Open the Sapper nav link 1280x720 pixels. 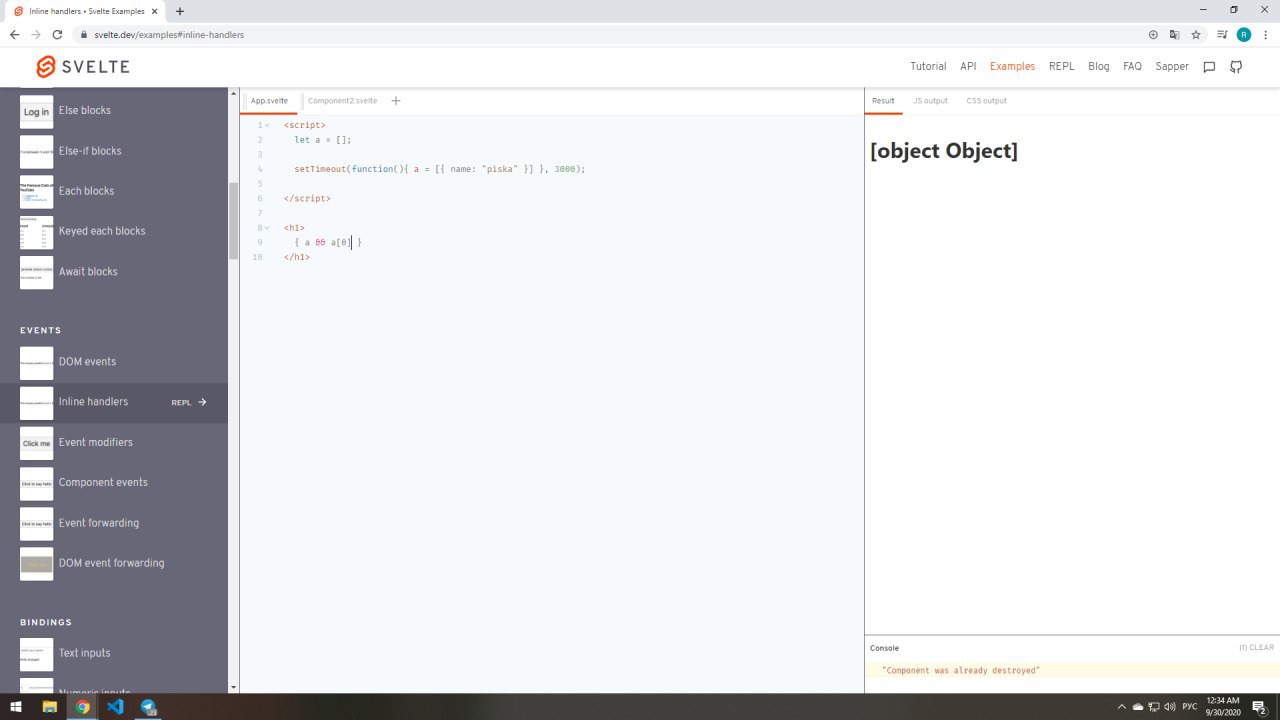tap(1172, 67)
